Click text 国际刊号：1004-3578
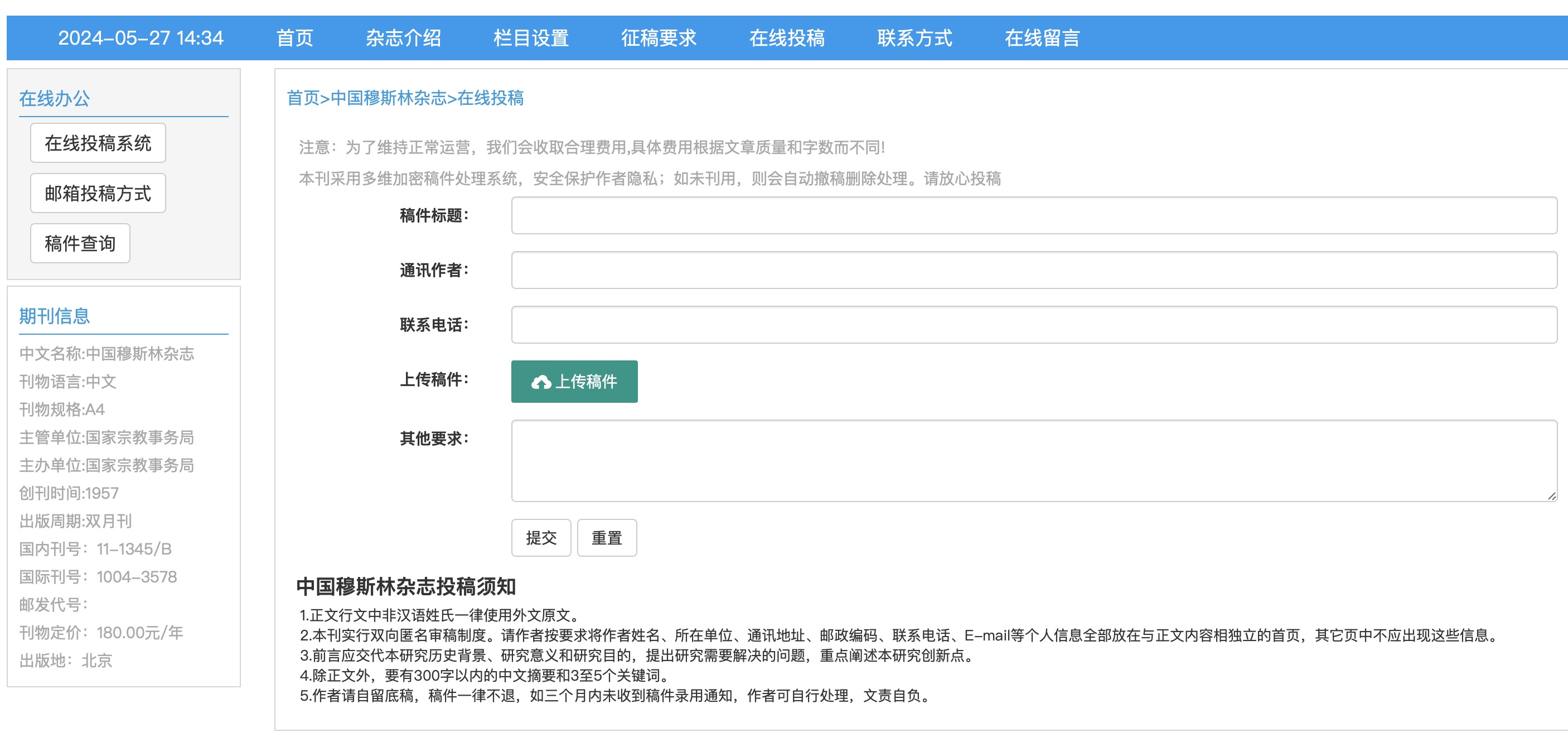1568x742 pixels. [x=98, y=577]
